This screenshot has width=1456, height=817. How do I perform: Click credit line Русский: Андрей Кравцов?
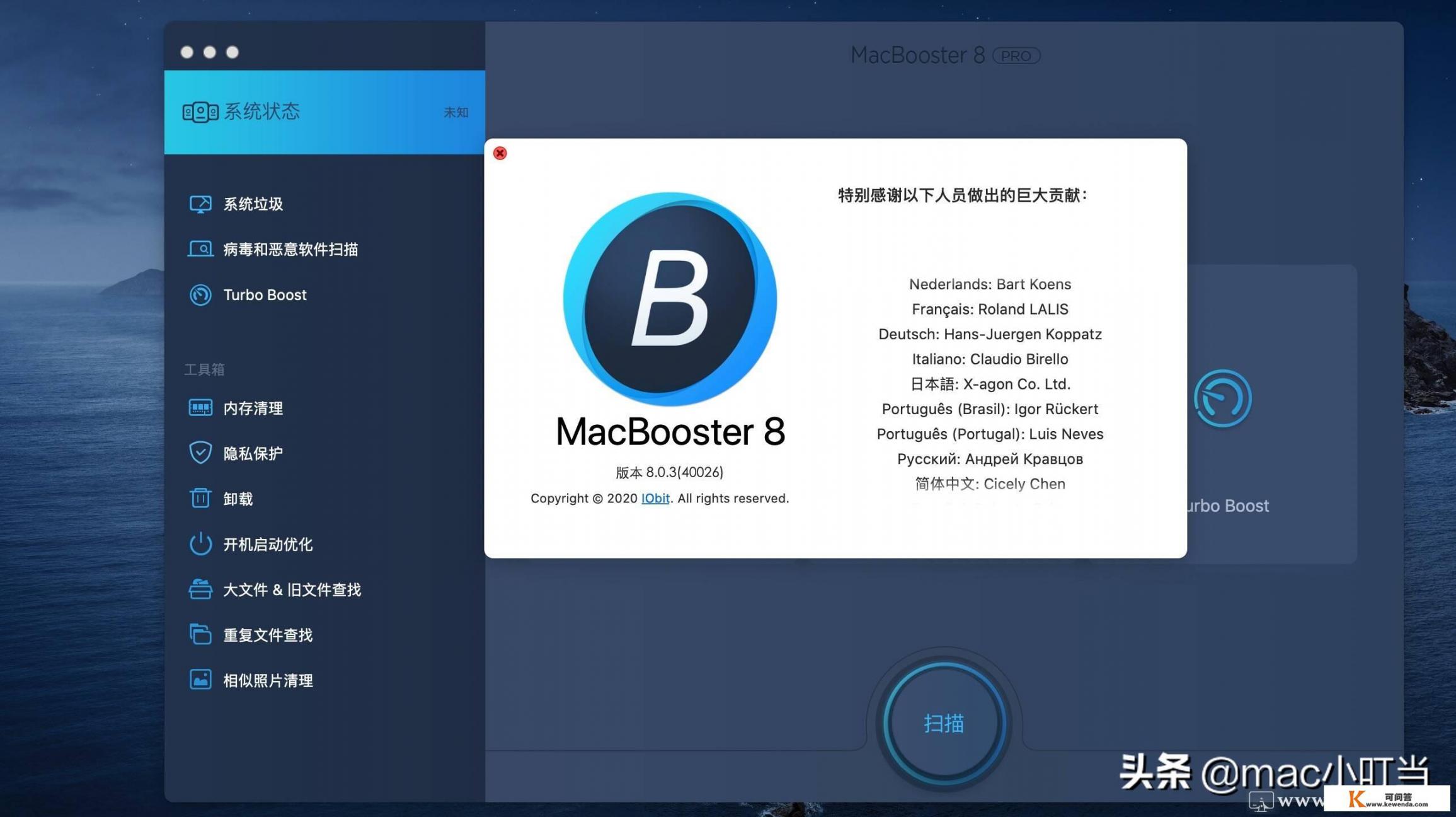point(990,459)
